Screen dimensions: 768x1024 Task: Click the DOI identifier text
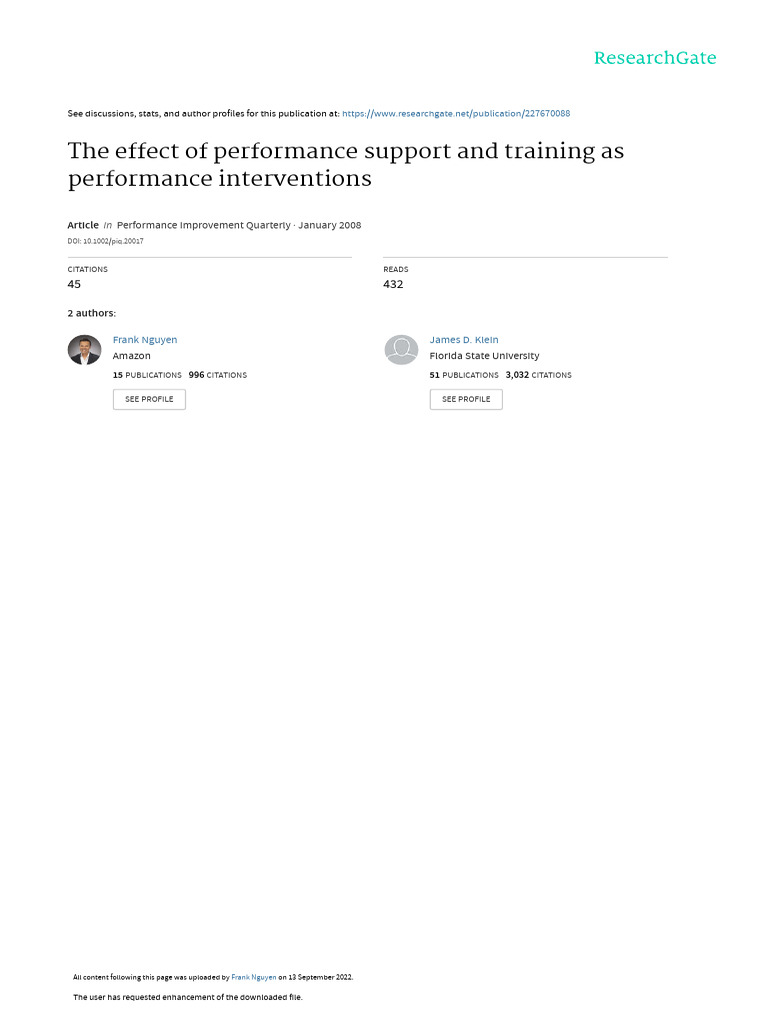[105, 241]
